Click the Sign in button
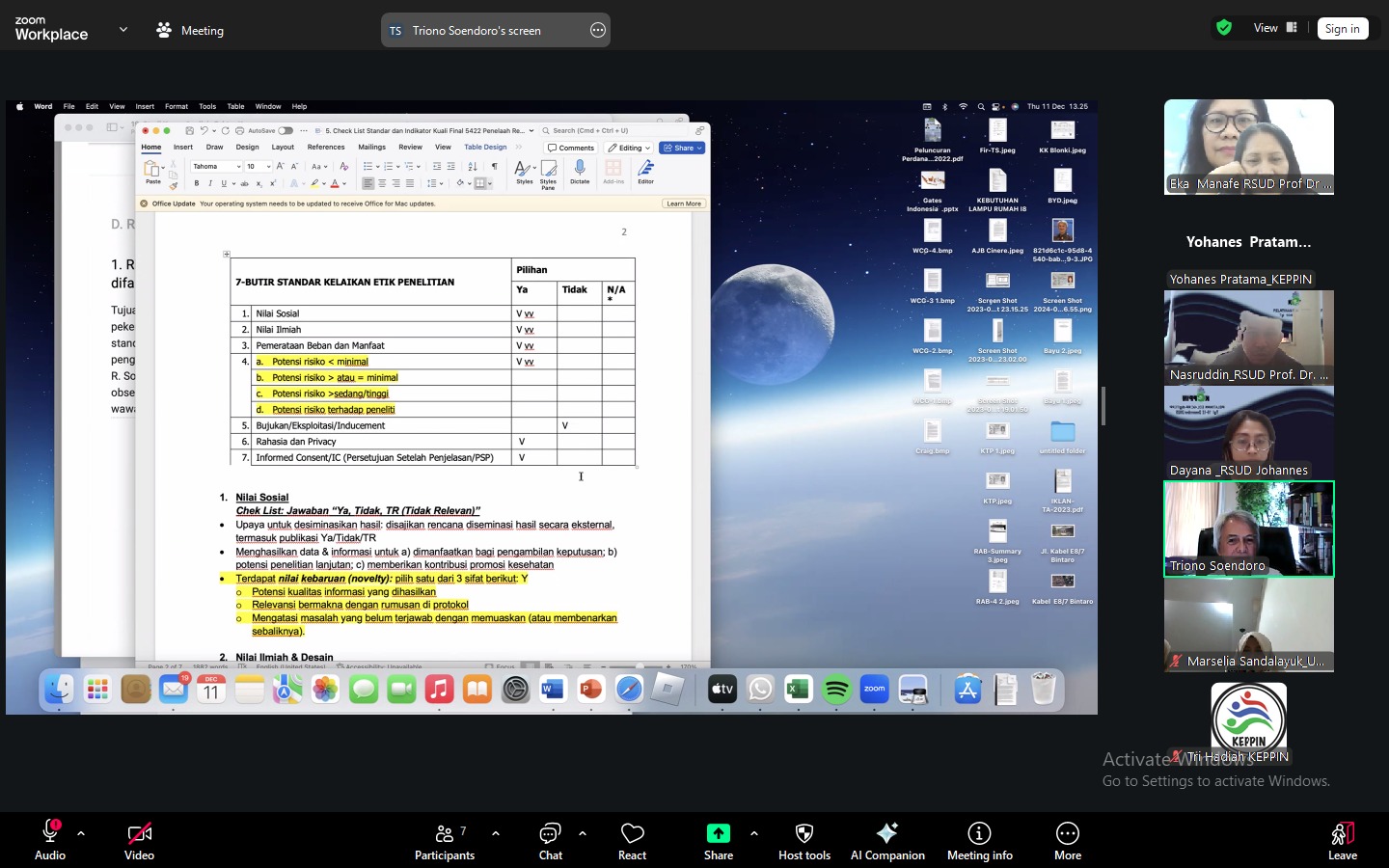 [x=1342, y=29]
